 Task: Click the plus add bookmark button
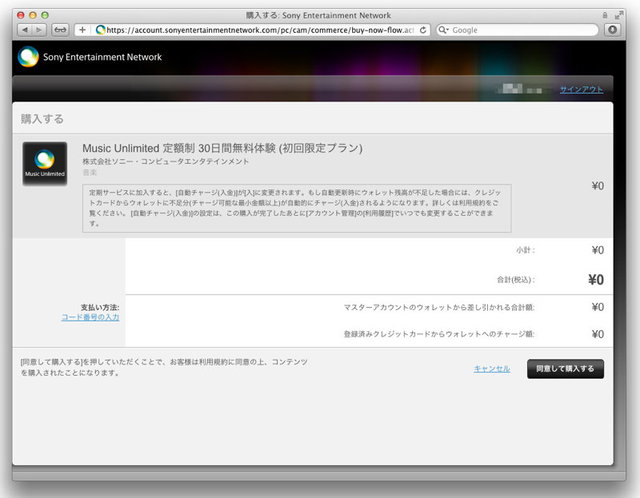click(82, 30)
